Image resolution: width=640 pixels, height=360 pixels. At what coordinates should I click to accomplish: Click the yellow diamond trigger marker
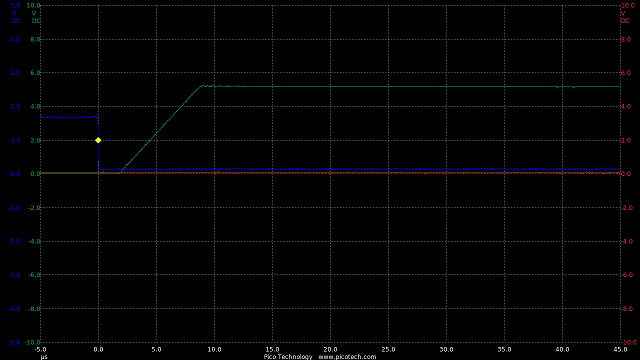coord(98,140)
